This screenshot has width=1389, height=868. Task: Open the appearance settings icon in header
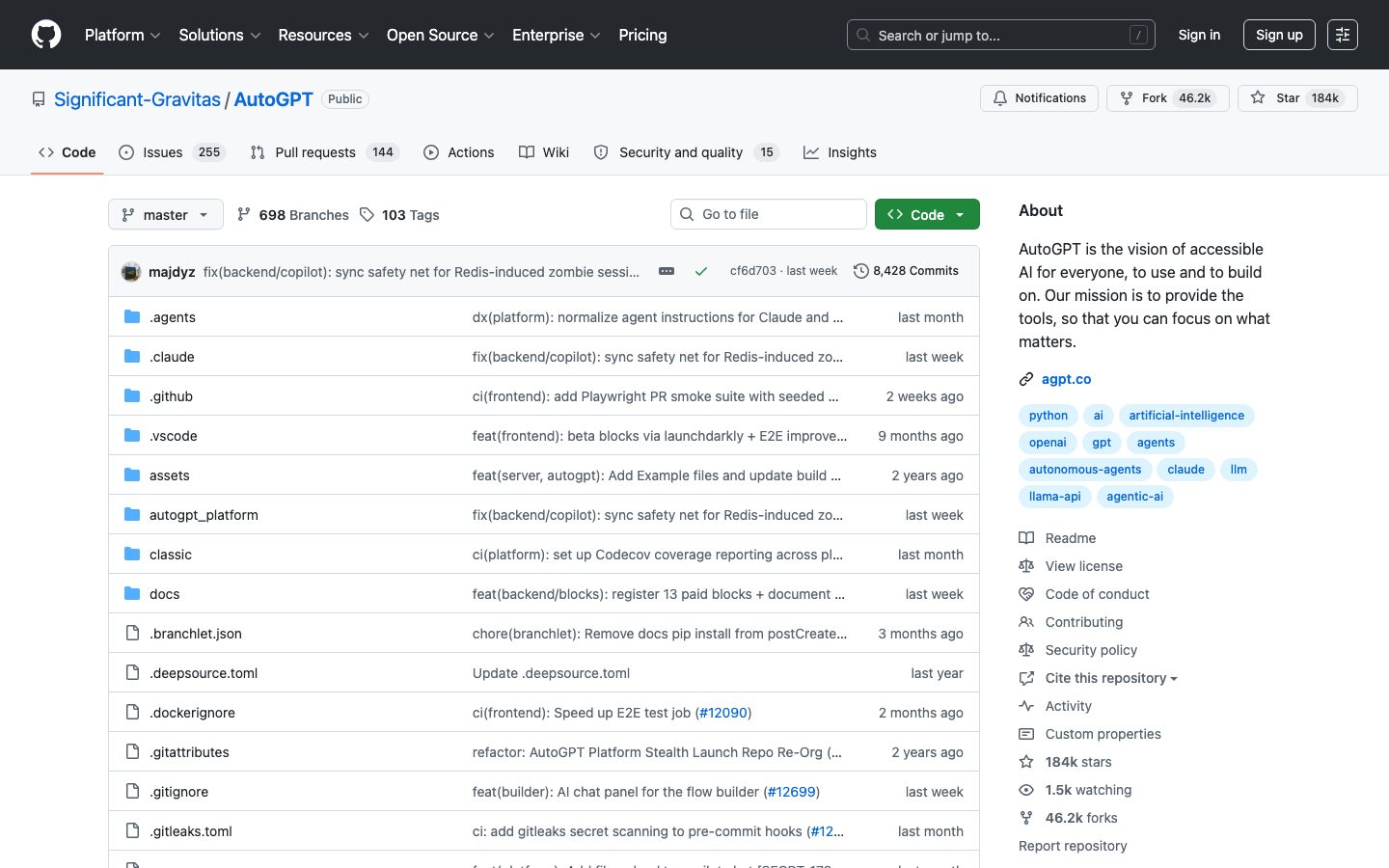pos(1342,35)
